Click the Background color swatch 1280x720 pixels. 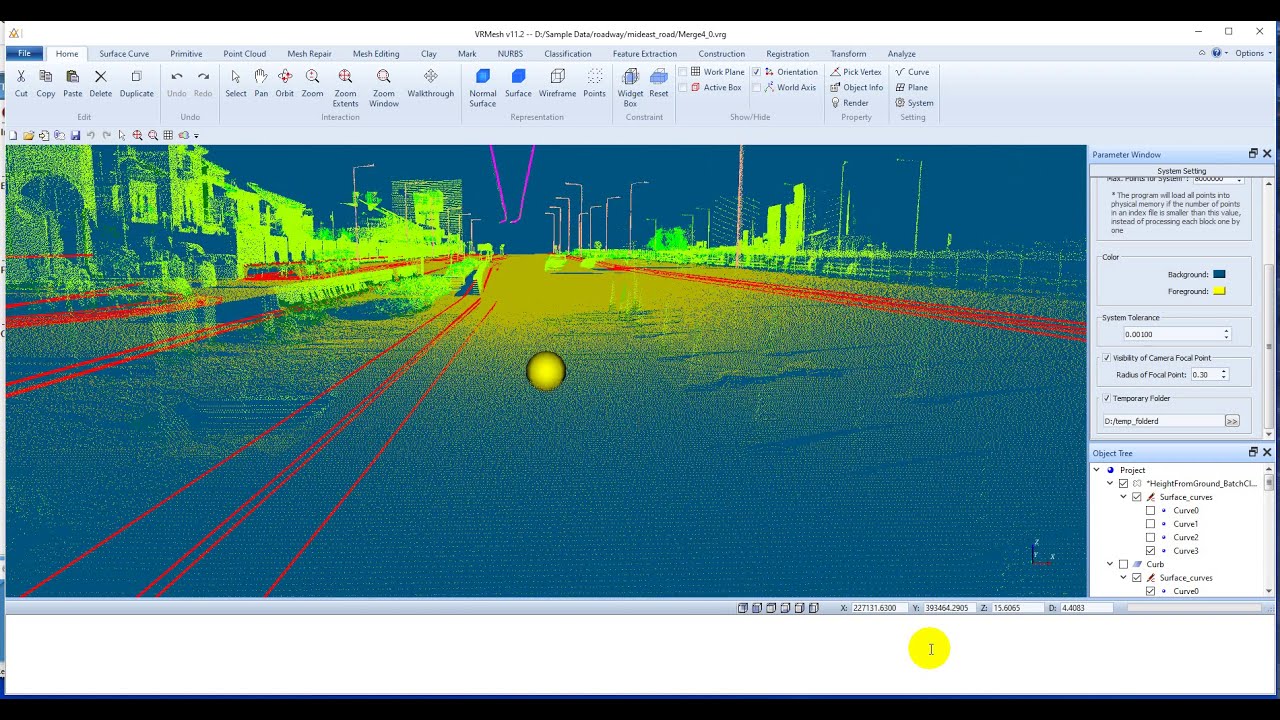(x=1219, y=274)
